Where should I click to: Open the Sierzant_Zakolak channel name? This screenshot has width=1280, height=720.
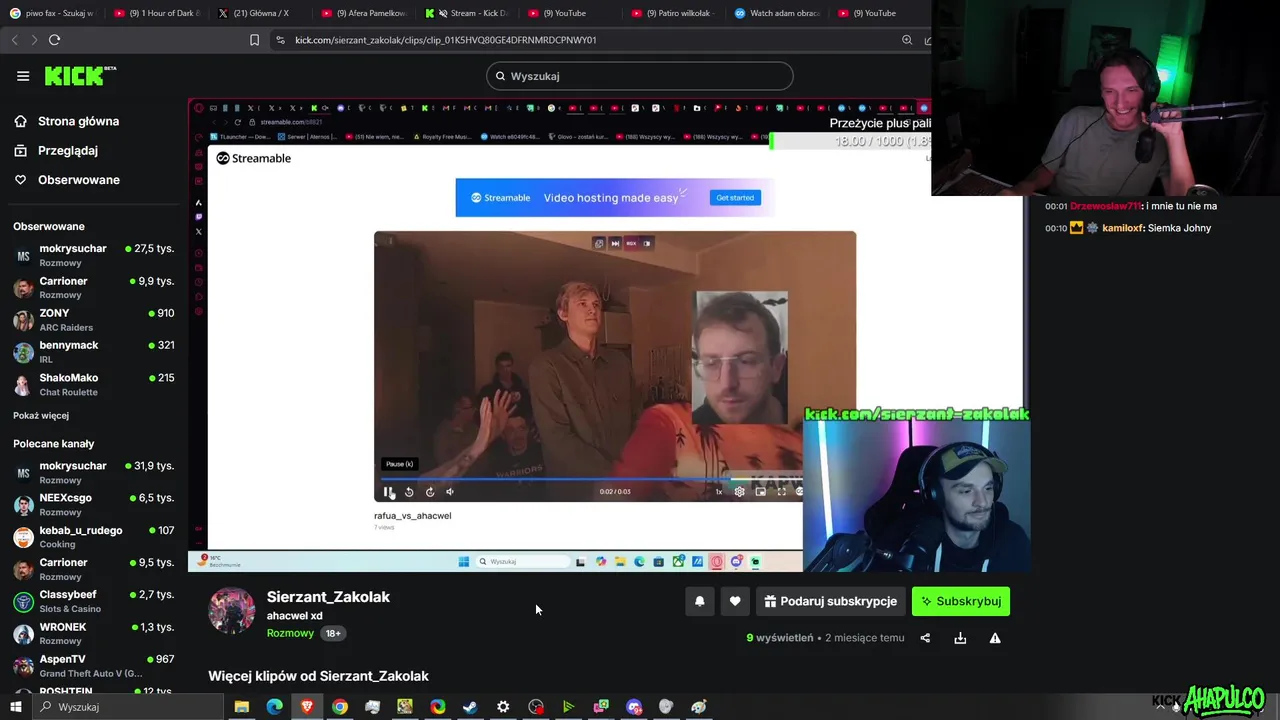pyautogui.click(x=328, y=597)
